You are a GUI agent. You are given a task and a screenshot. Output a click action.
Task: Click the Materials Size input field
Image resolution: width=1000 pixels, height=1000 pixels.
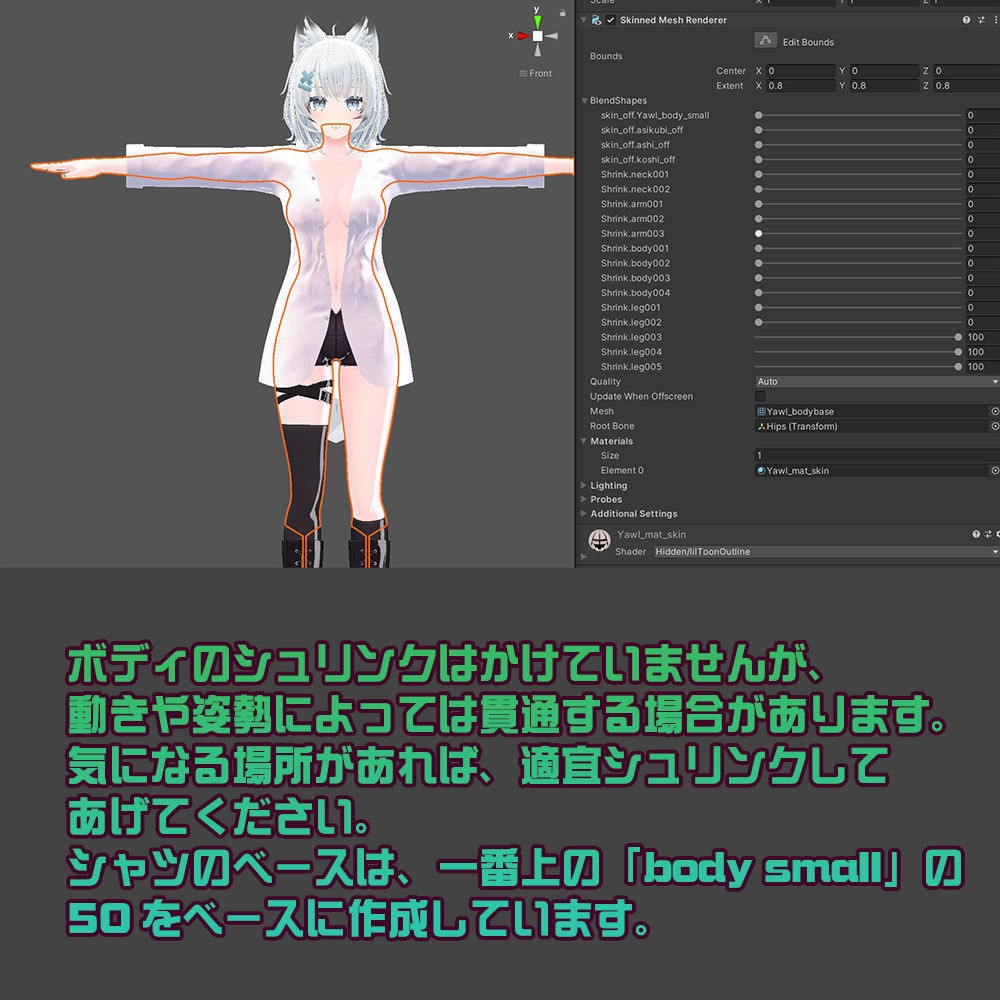(877, 455)
